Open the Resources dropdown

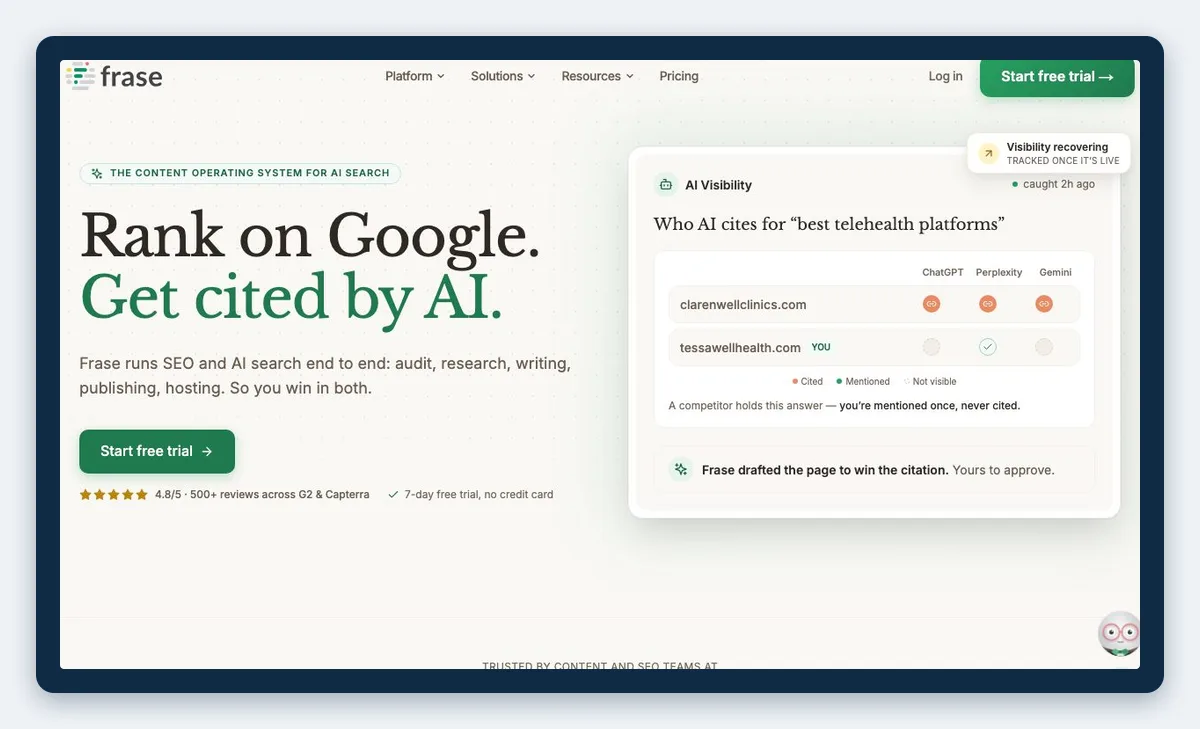(597, 76)
